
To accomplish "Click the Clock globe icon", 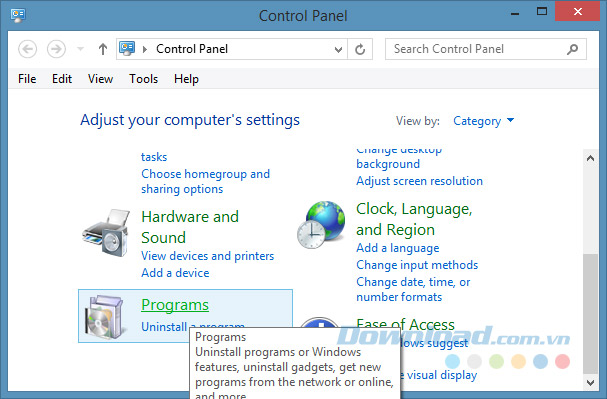I will (x=321, y=225).
